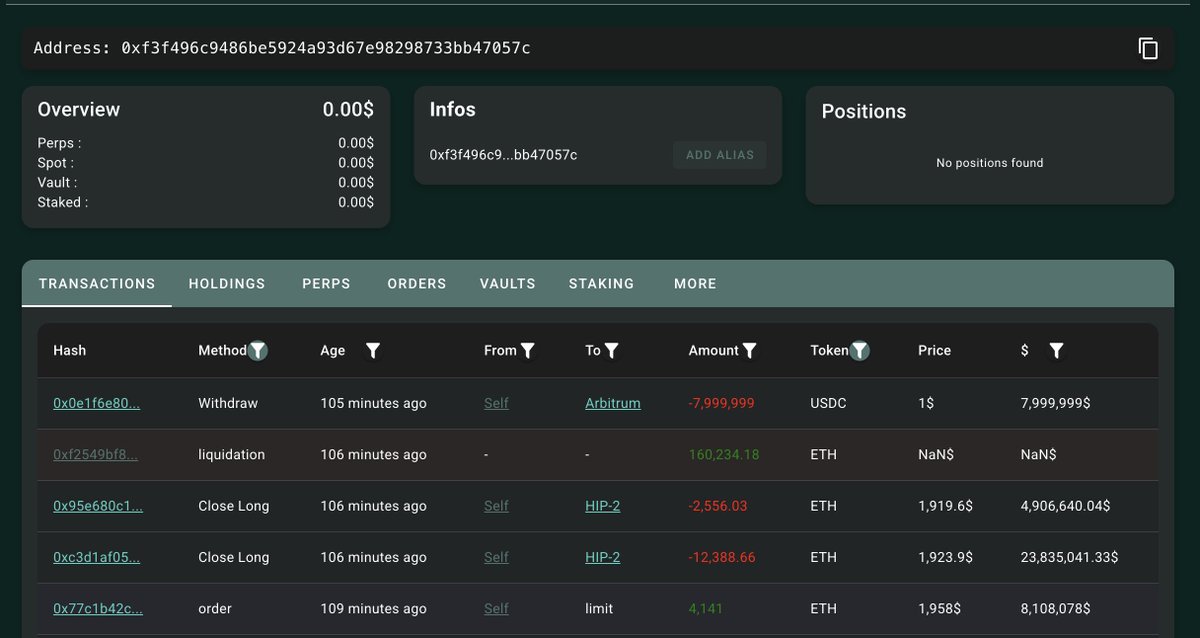Copy the wallet address with the copy icon
Screen dimensions: 1200x638
1148,48
